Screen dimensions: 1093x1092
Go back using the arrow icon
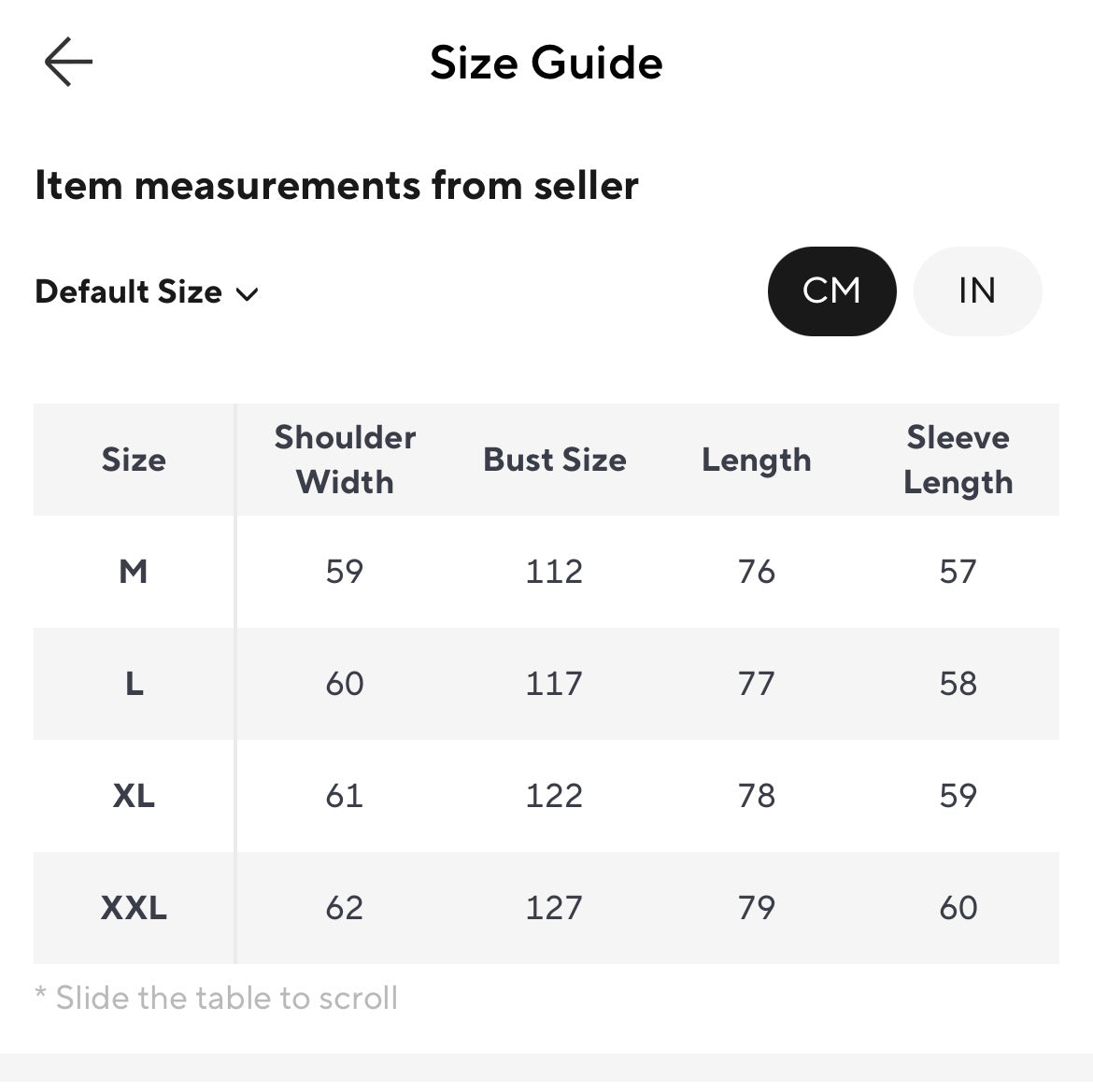click(68, 62)
